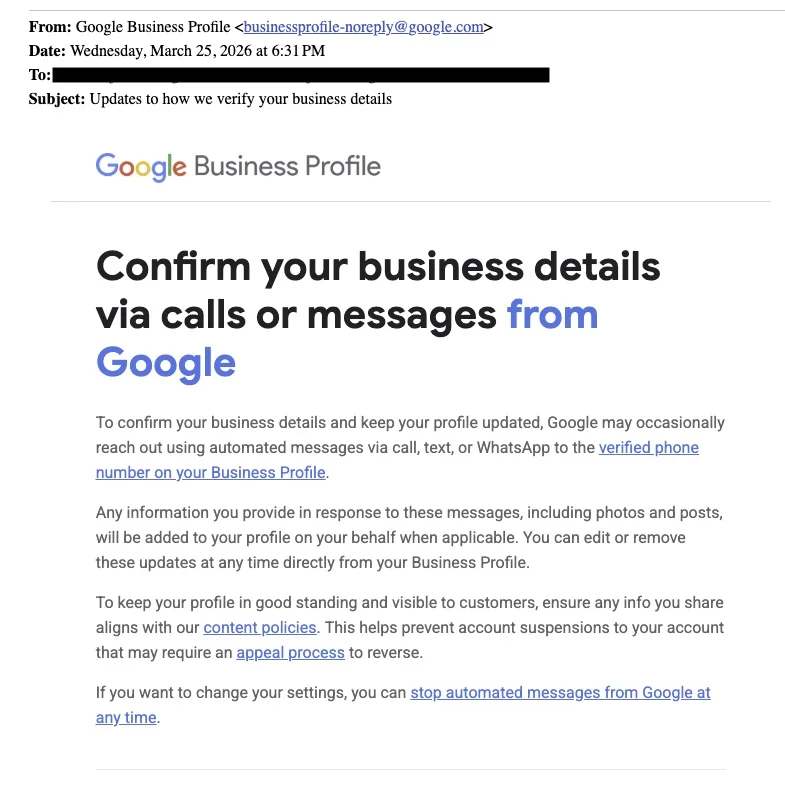Open the businessprofile-noreply@google.com sender address

pos(364,27)
